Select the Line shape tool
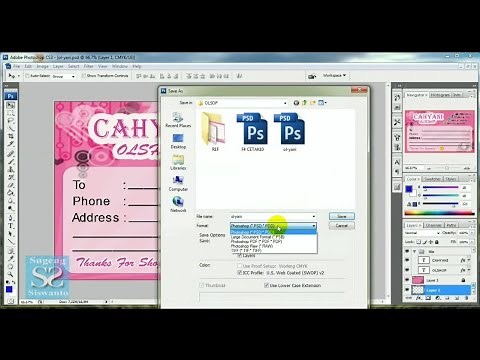Screen dimensions: 480x360 (10, 241)
